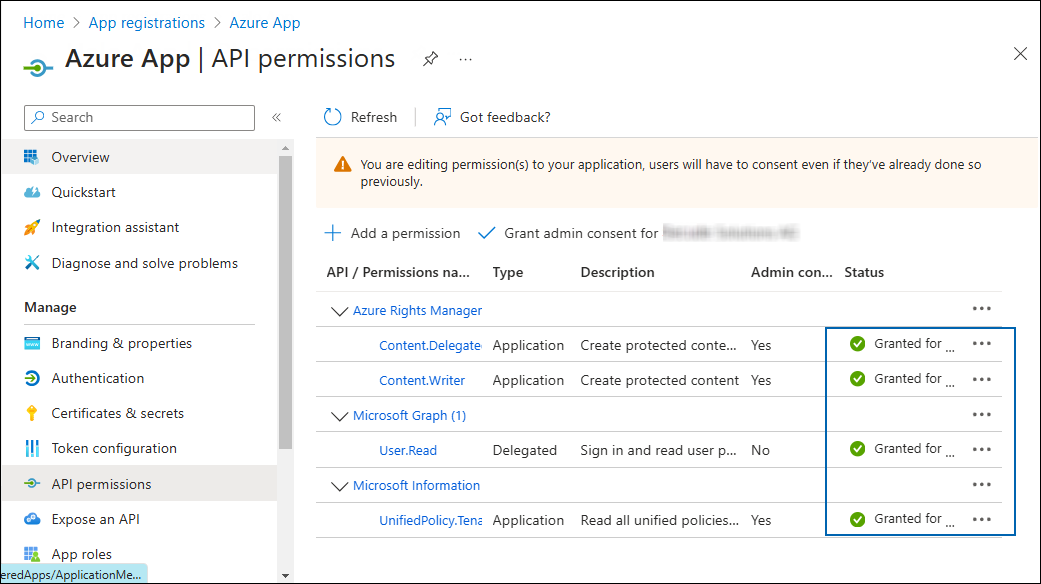Collapse the Microsoft Graph (1) group
The width and height of the screenshot is (1041, 584).
[x=339, y=414]
